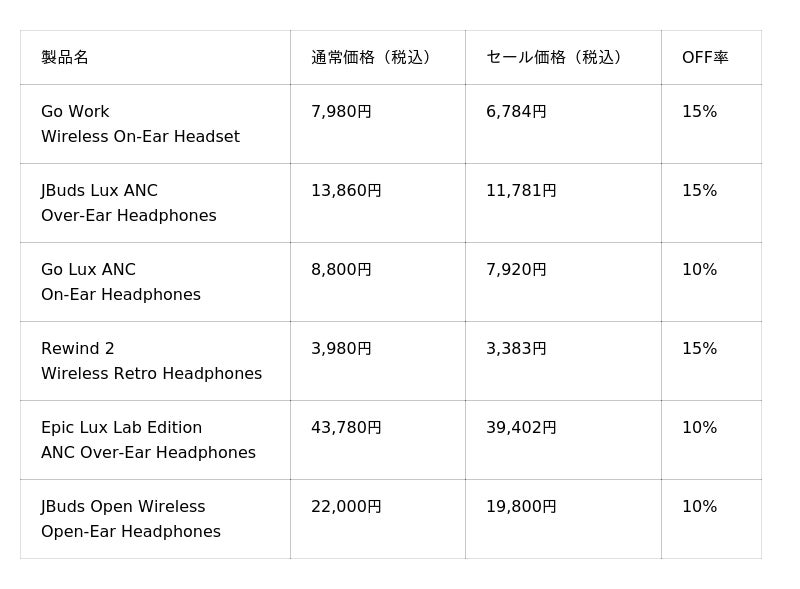The image size is (800, 589).
Task: Click the Go Lux ANC On-Ear Headphones cell
Action: coord(120,282)
